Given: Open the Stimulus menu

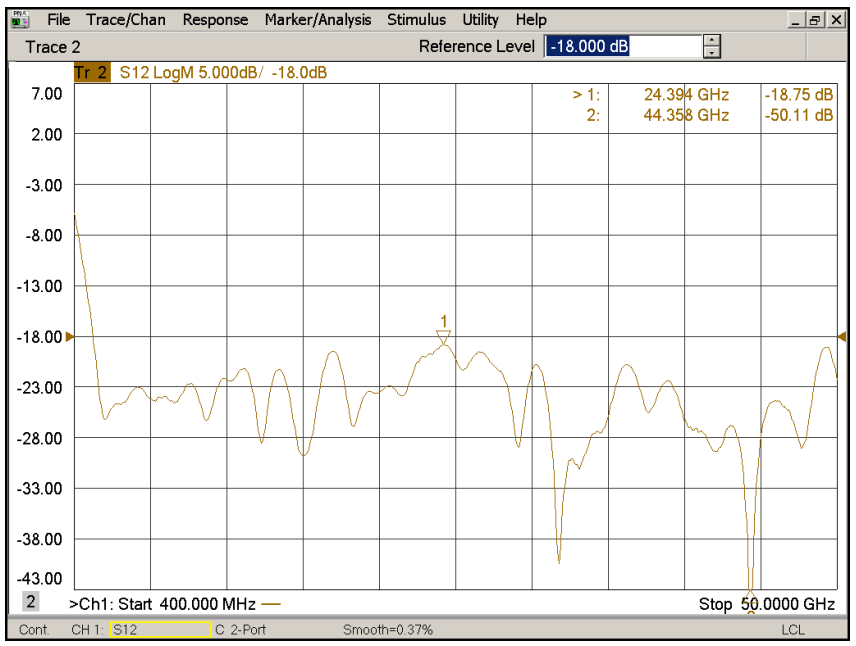Looking at the screenshot, I should coord(416,20).
